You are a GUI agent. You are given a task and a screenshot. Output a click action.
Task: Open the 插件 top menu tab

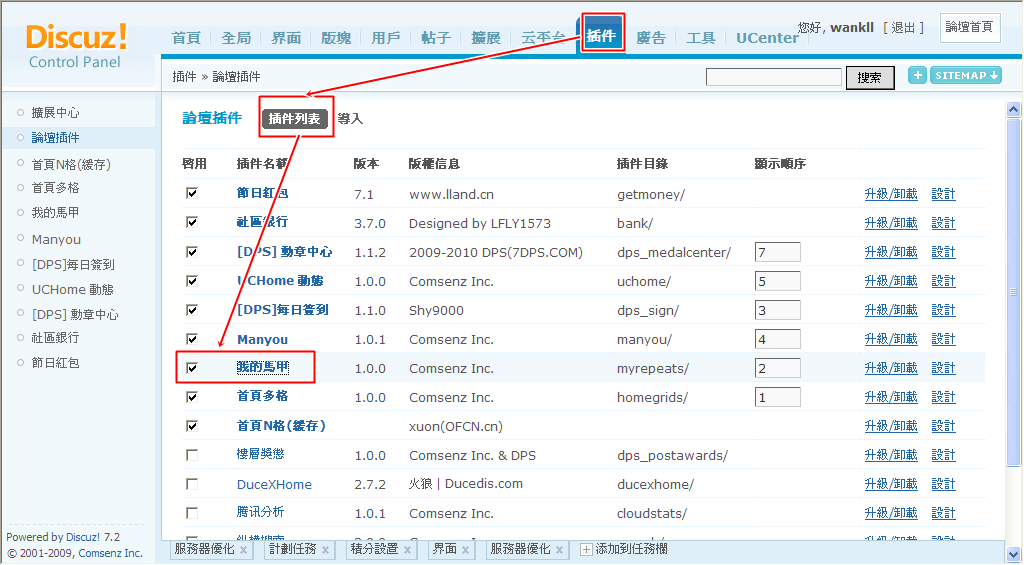(x=601, y=35)
